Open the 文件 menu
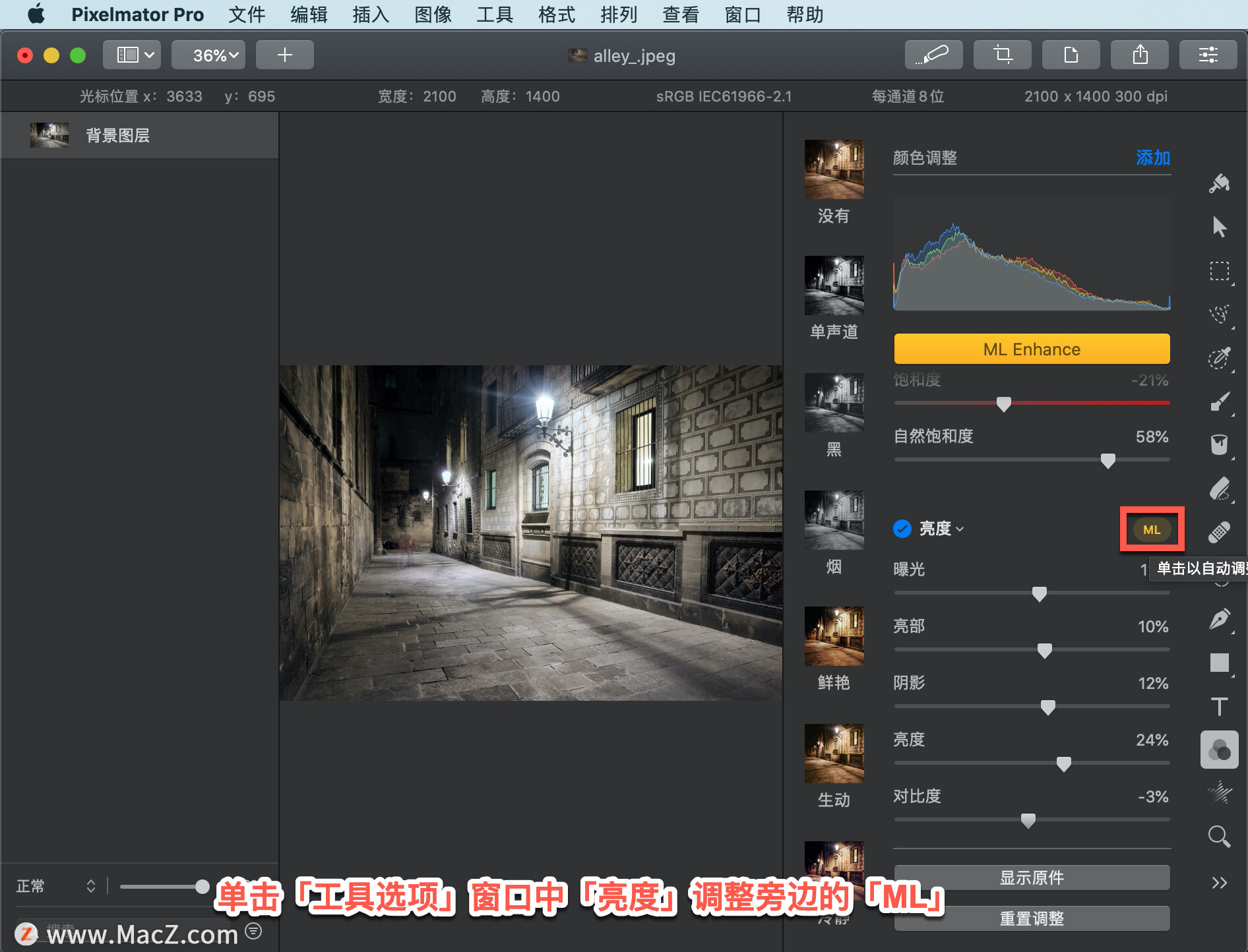 coord(247,15)
